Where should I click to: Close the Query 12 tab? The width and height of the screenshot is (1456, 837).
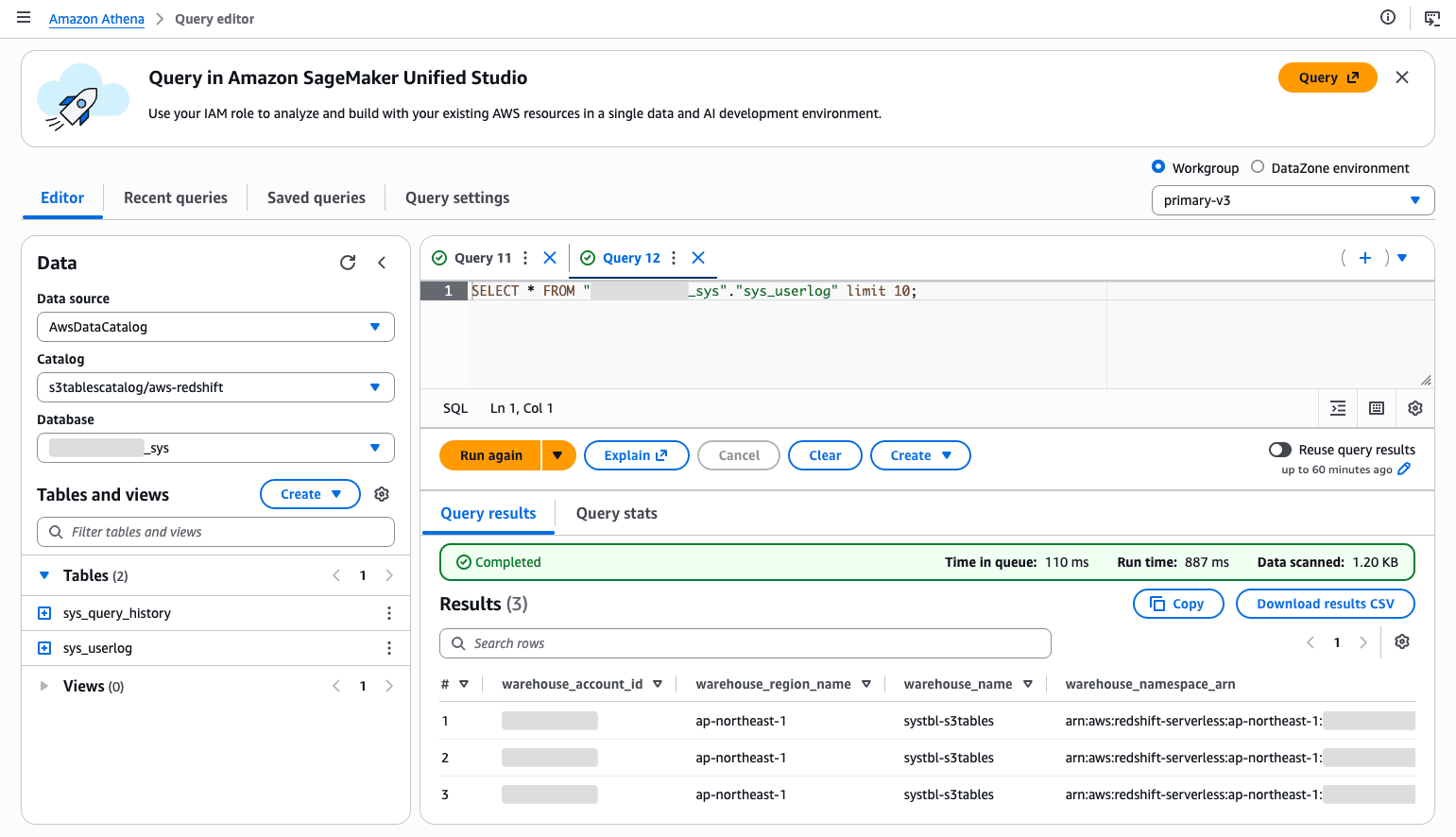[698, 258]
